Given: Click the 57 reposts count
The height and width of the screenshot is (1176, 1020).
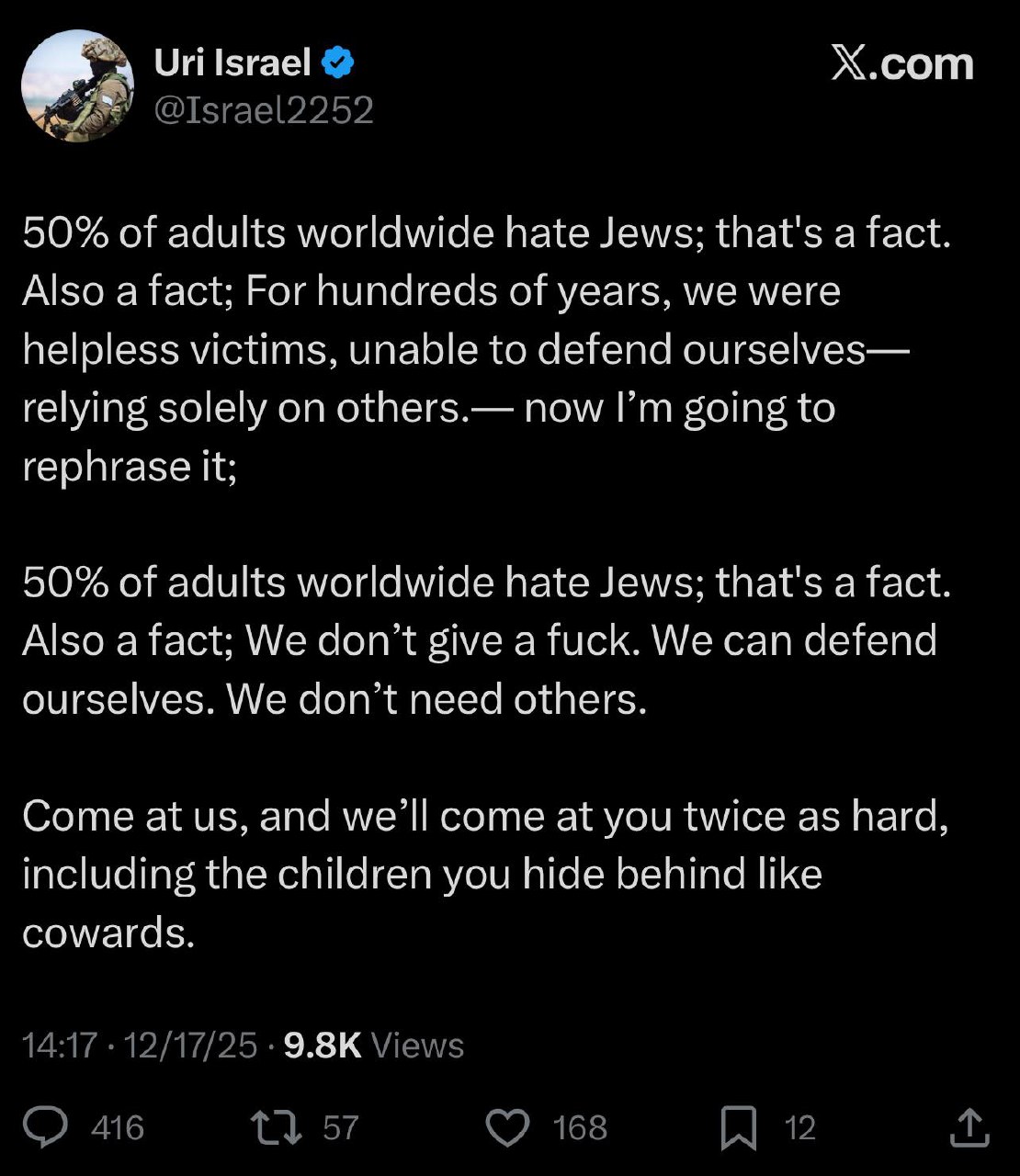Looking at the screenshot, I should tap(340, 1127).
